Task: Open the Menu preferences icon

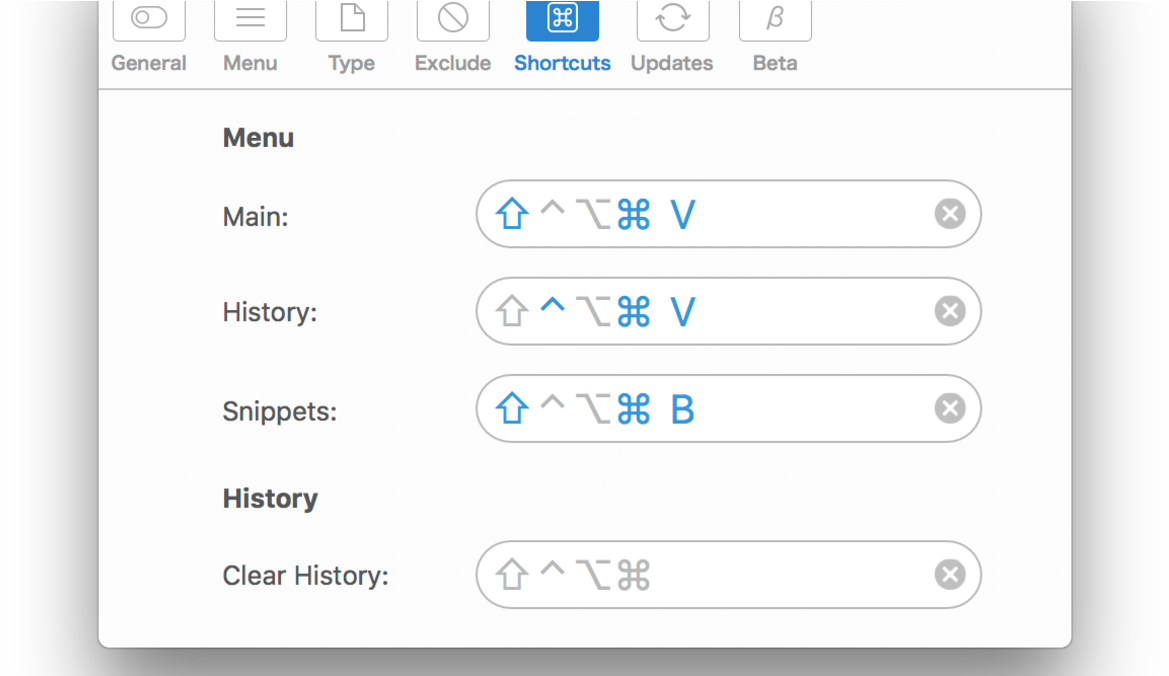Action: click(250, 19)
